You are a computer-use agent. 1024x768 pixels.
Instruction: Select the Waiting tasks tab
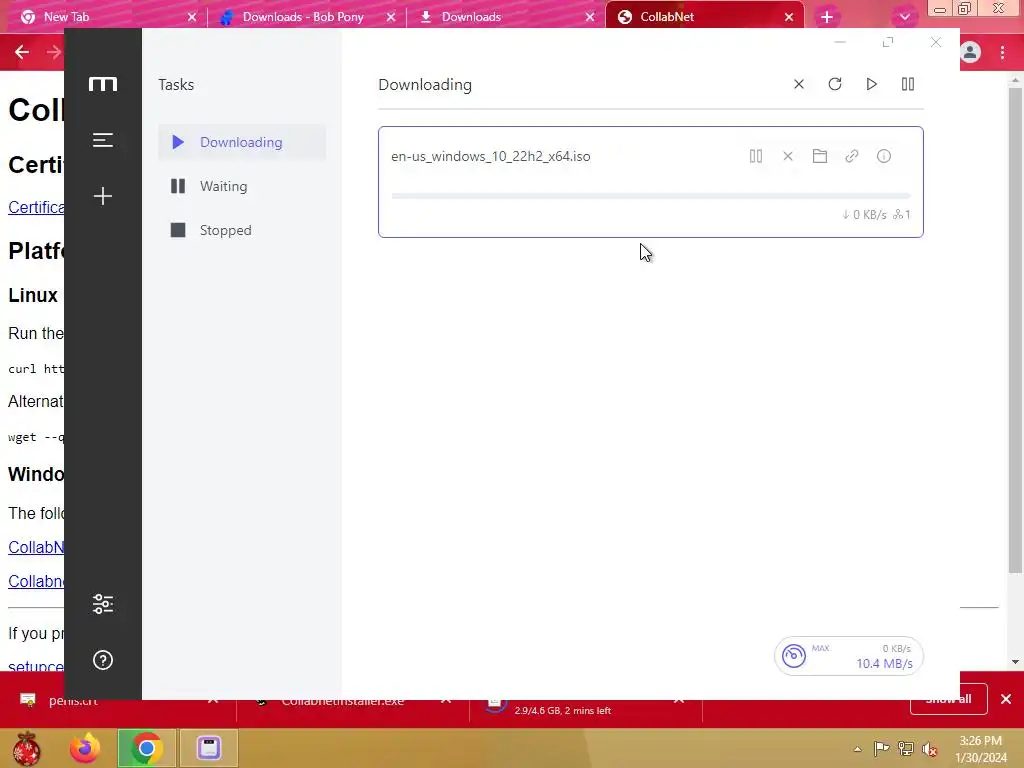[x=242, y=186]
